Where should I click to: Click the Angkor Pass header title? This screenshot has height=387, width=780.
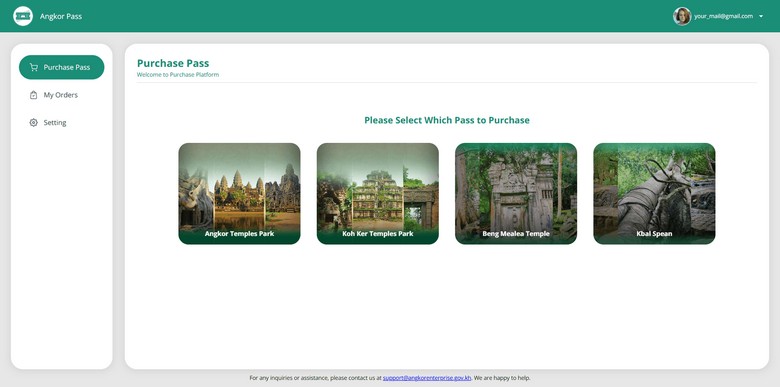pyautogui.click(x=61, y=16)
